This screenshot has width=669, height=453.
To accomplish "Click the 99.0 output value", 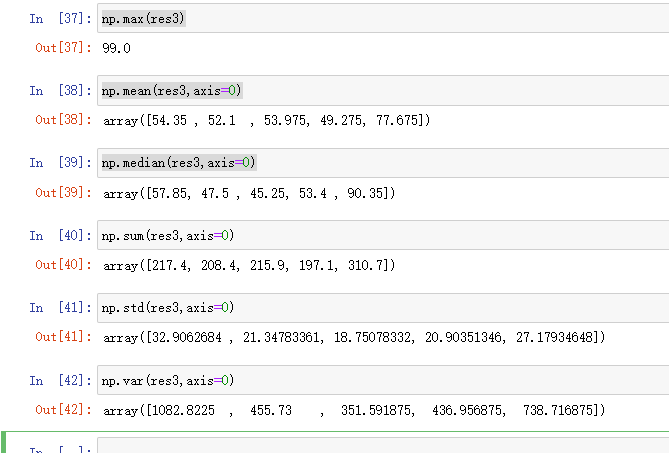I will pyautogui.click(x=117, y=48).
